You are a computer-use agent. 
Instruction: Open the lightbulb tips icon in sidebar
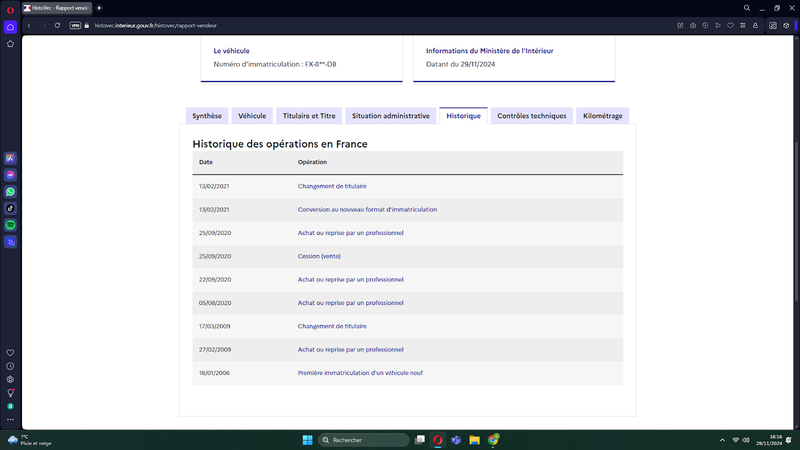[x=10, y=392]
